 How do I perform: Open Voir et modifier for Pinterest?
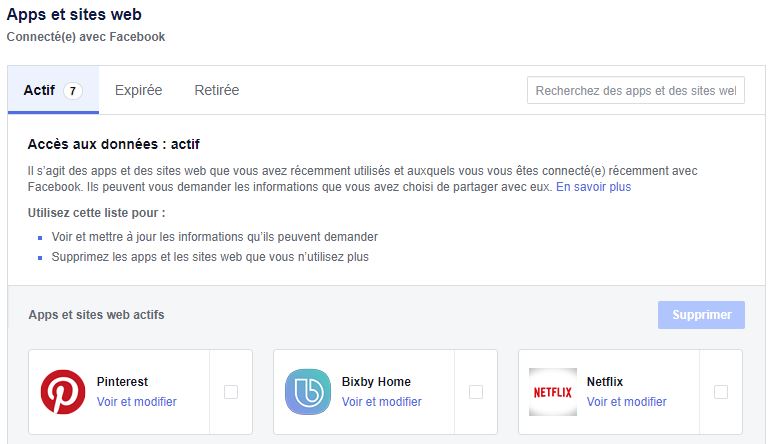point(137,402)
